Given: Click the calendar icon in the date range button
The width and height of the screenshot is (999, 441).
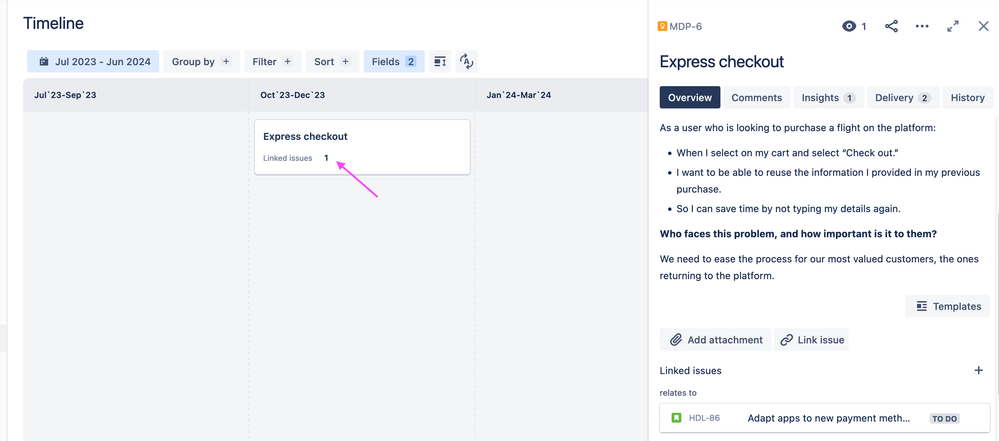Looking at the screenshot, I should [x=44, y=62].
